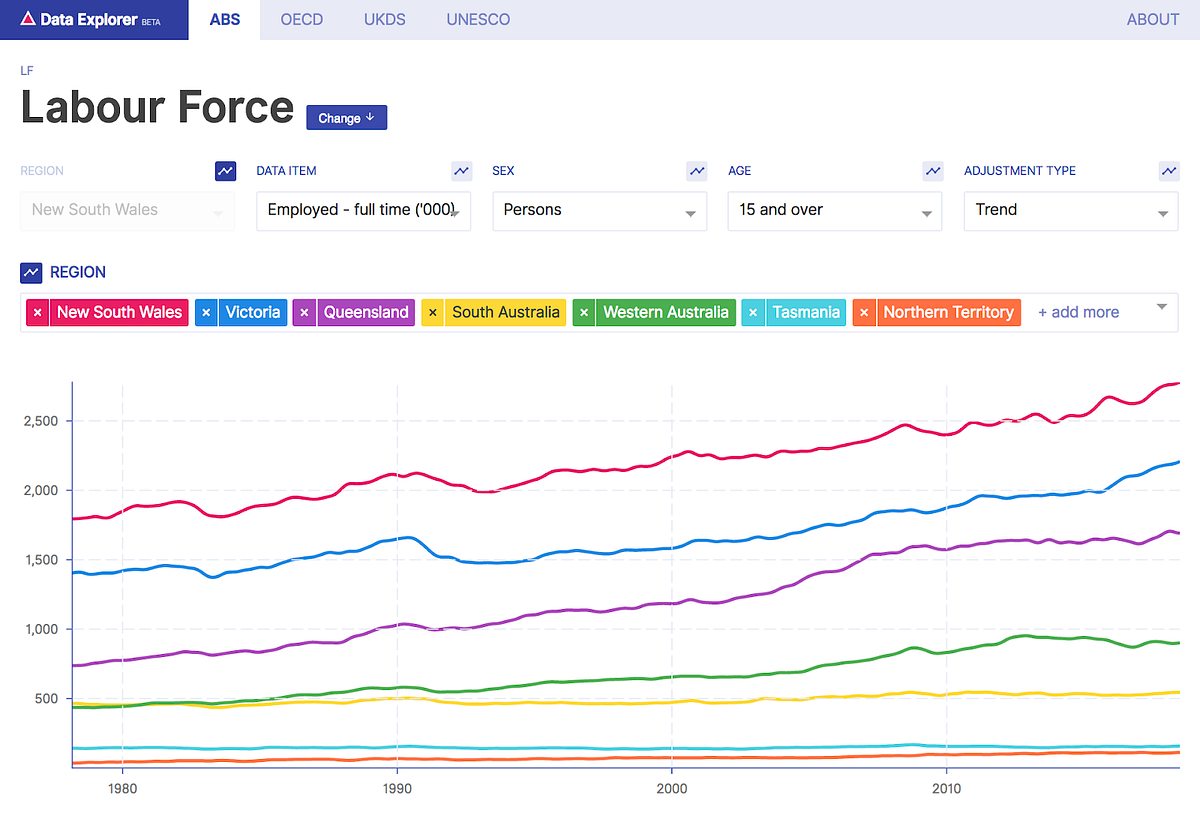Remove South Australia from selected regions

[x=432, y=312]
